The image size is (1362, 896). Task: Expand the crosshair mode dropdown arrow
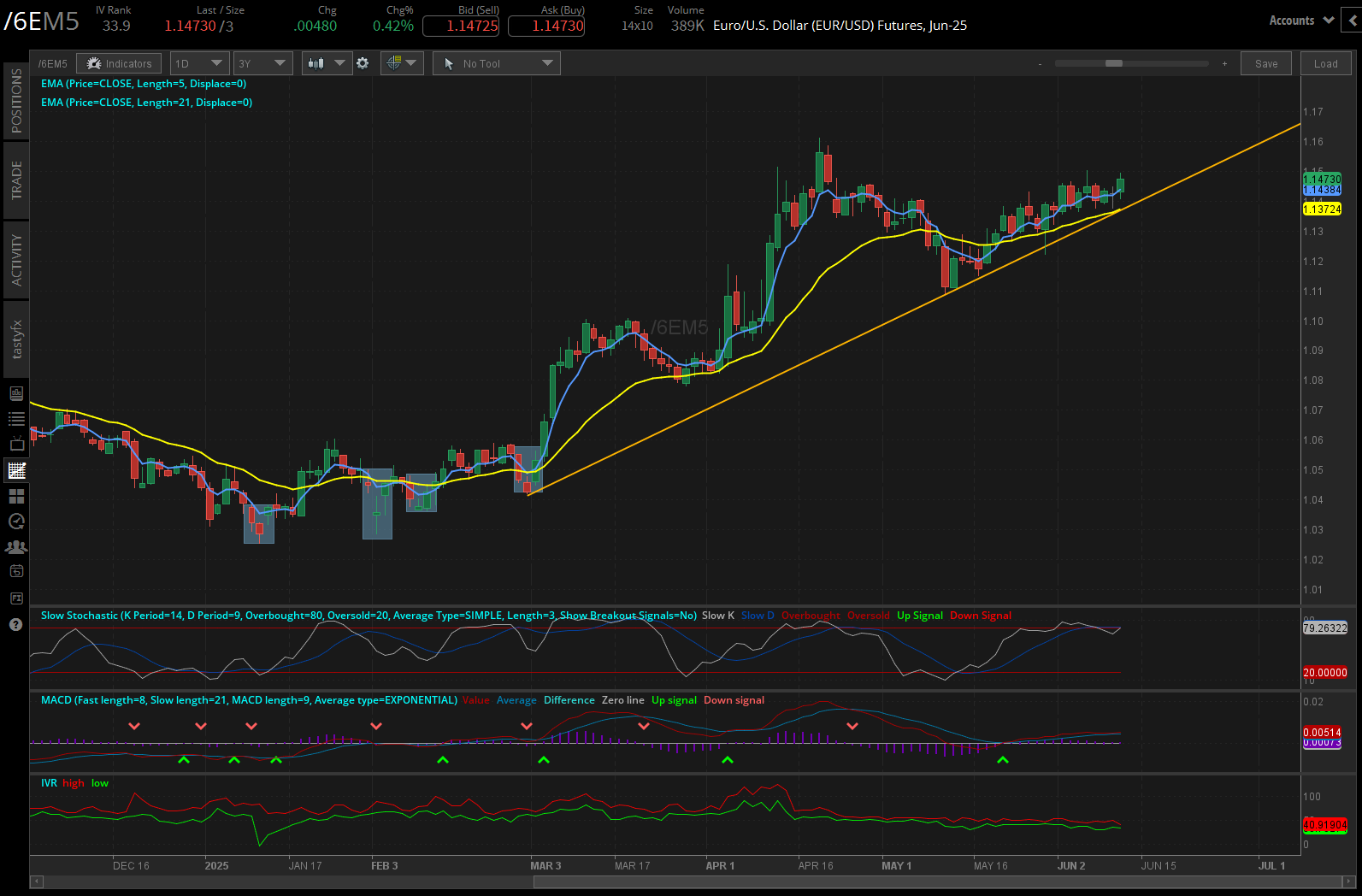point(411,63)
